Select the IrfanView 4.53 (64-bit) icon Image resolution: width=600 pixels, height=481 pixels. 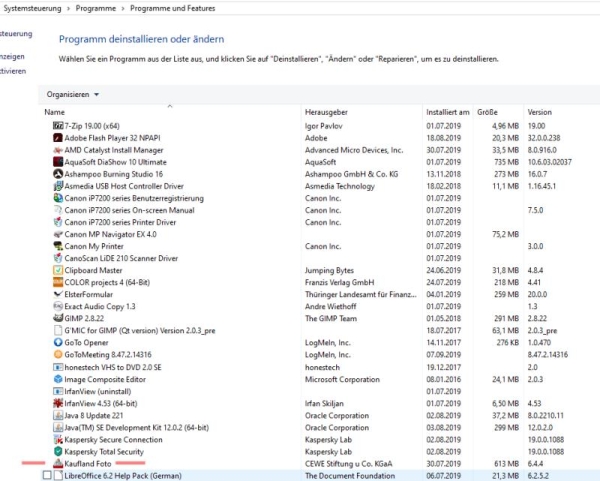[x=57, y=403]
